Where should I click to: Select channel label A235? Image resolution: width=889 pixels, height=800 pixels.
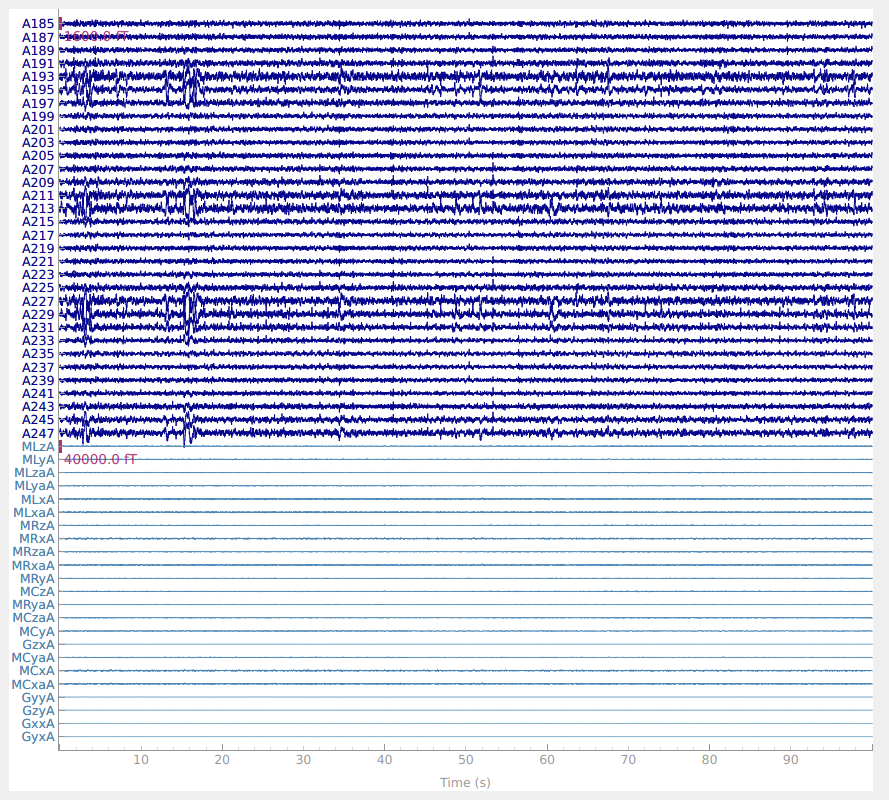click(x=38, y=354)
